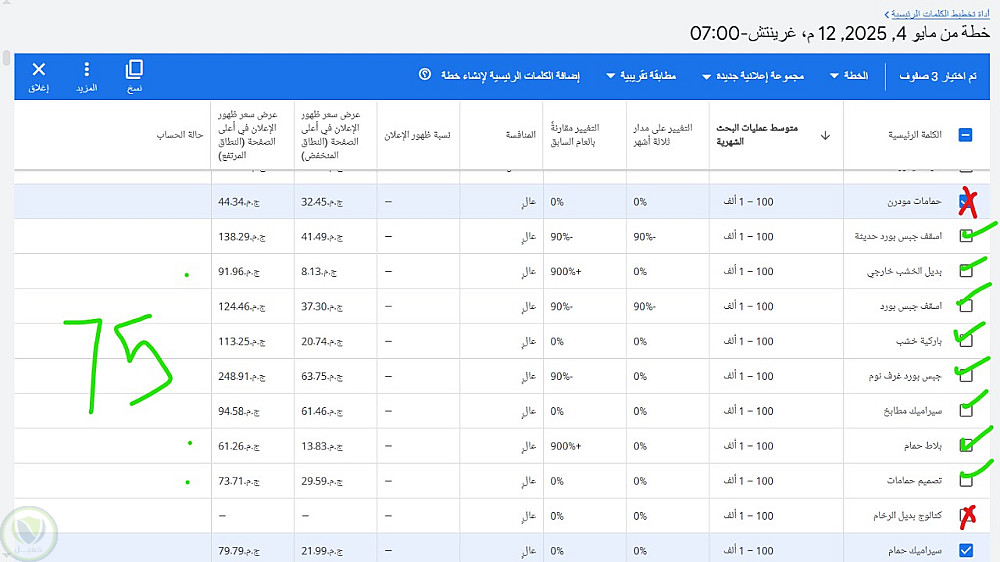This screenshot has width=1000, height=562.
Task: Click إضافة الكلمات الرئيسية لإنشاء خطة button
Action: point(513,76)
